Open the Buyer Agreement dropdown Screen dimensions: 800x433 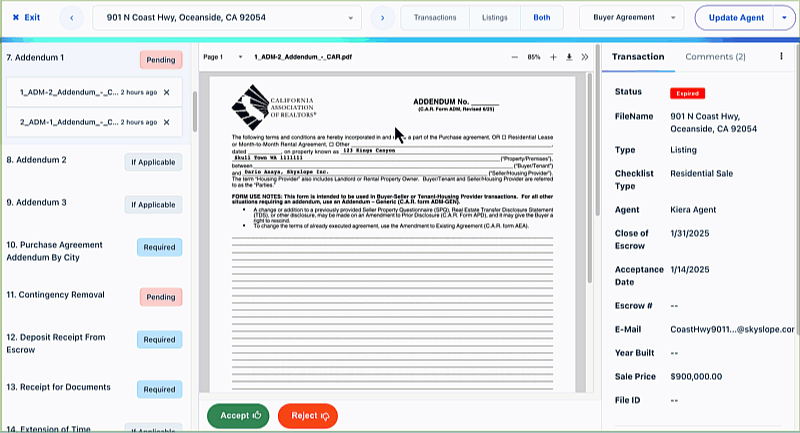[x=632, y=18]
